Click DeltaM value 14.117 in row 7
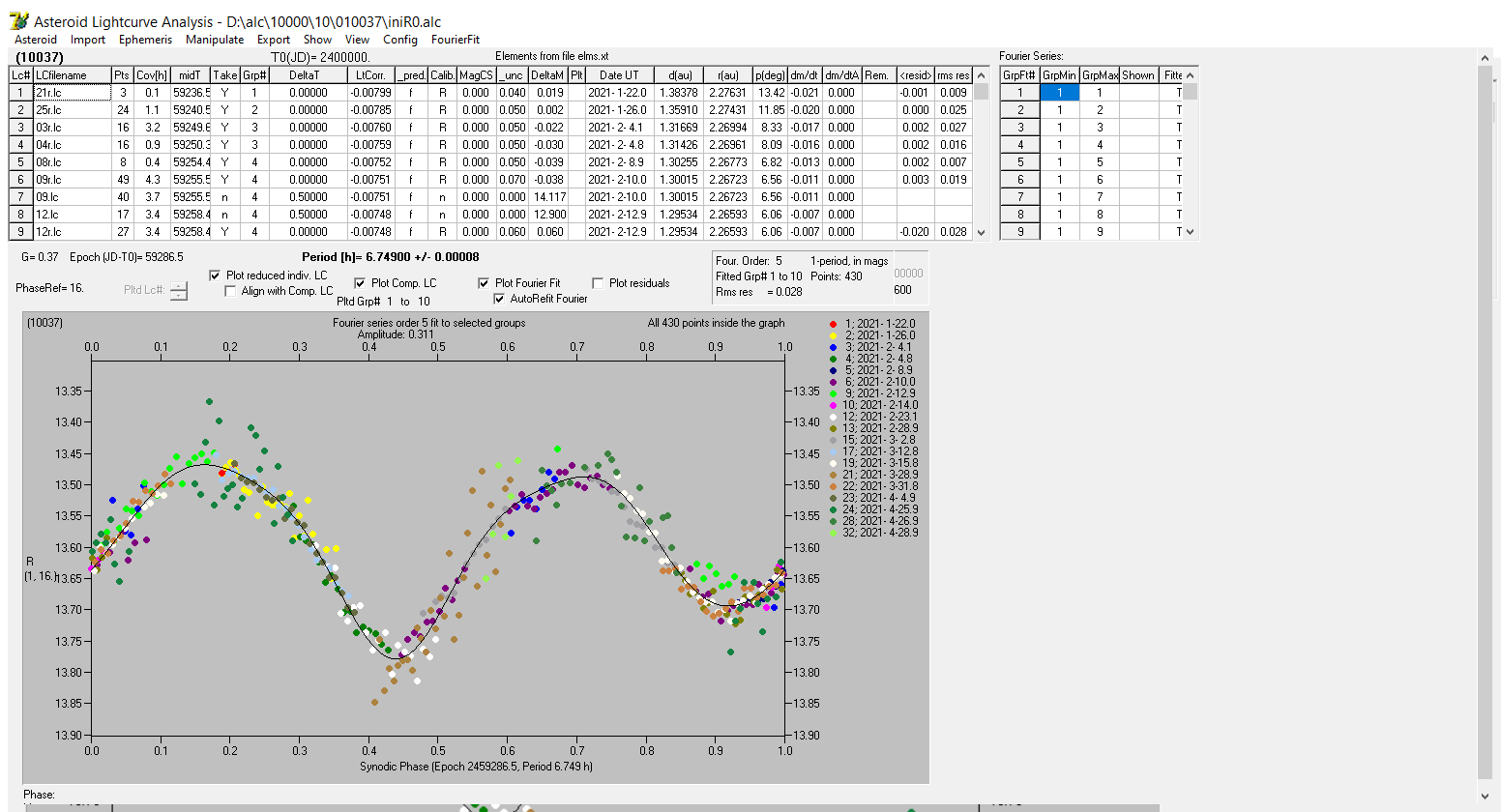Image resolution: width=1501 pixels, height=812 pixels. (x=548, y=197)
